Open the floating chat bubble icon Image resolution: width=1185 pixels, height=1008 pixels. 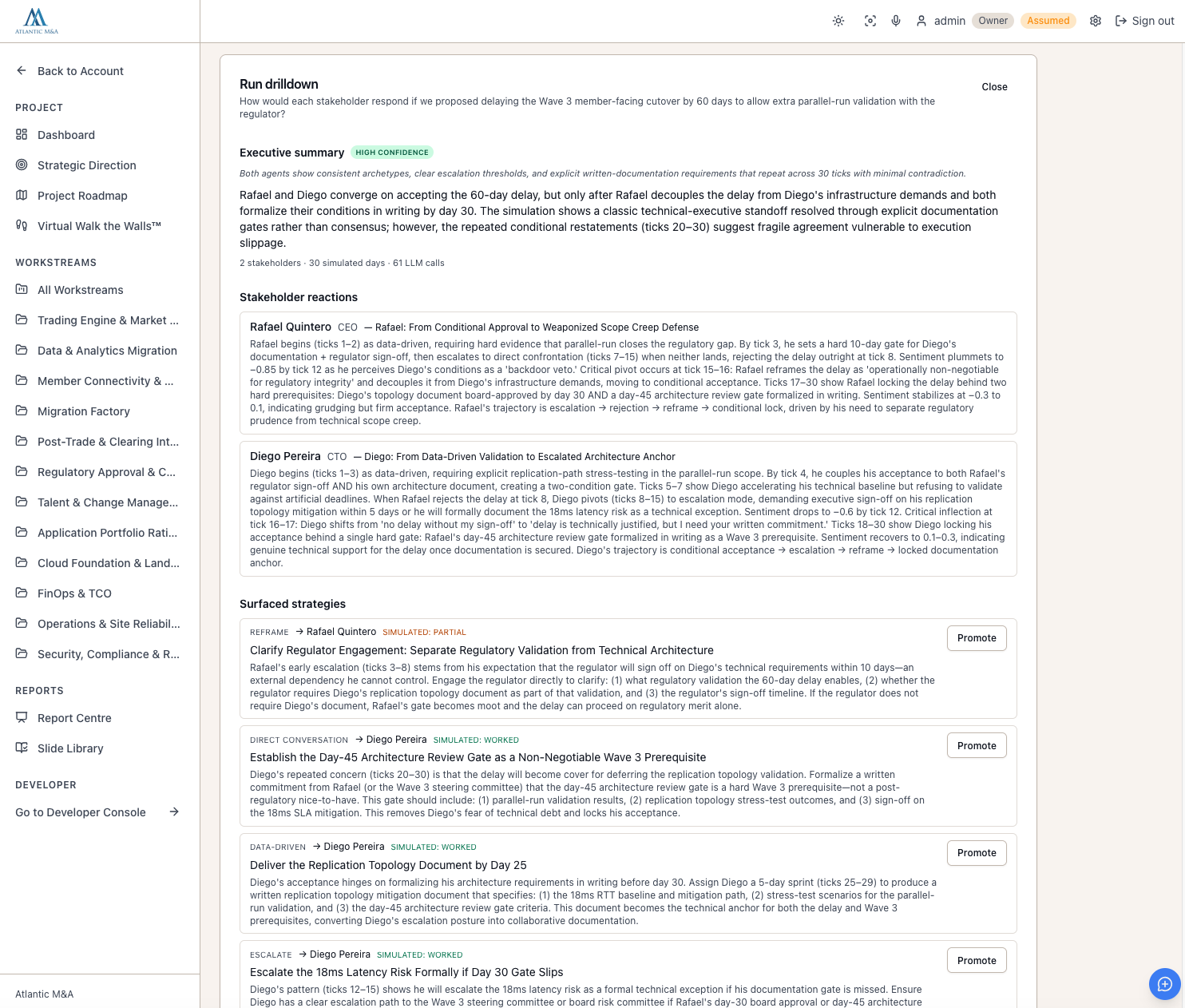click(x=1164, y=983)
